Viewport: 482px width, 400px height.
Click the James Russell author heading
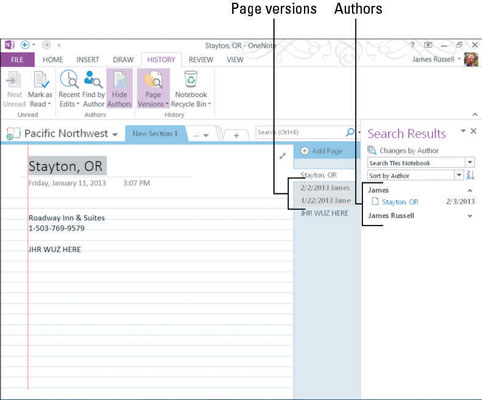coord(391,216)
